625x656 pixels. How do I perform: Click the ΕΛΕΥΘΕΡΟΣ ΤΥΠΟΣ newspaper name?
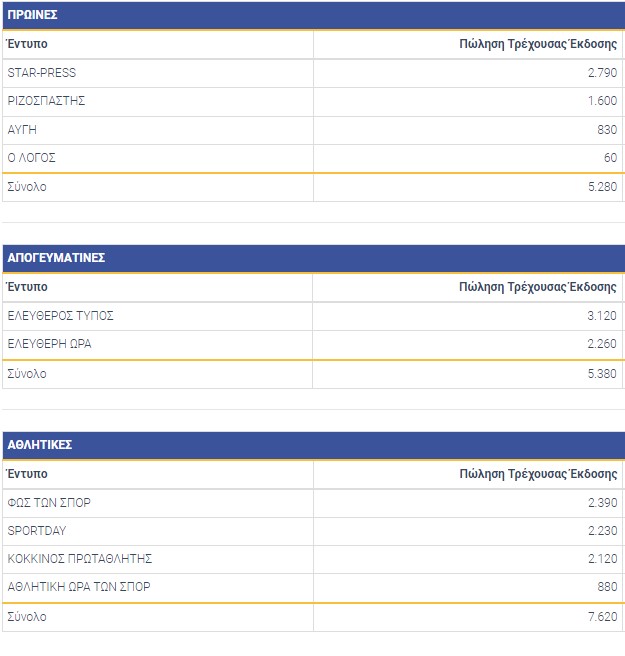tap(60, 316)
